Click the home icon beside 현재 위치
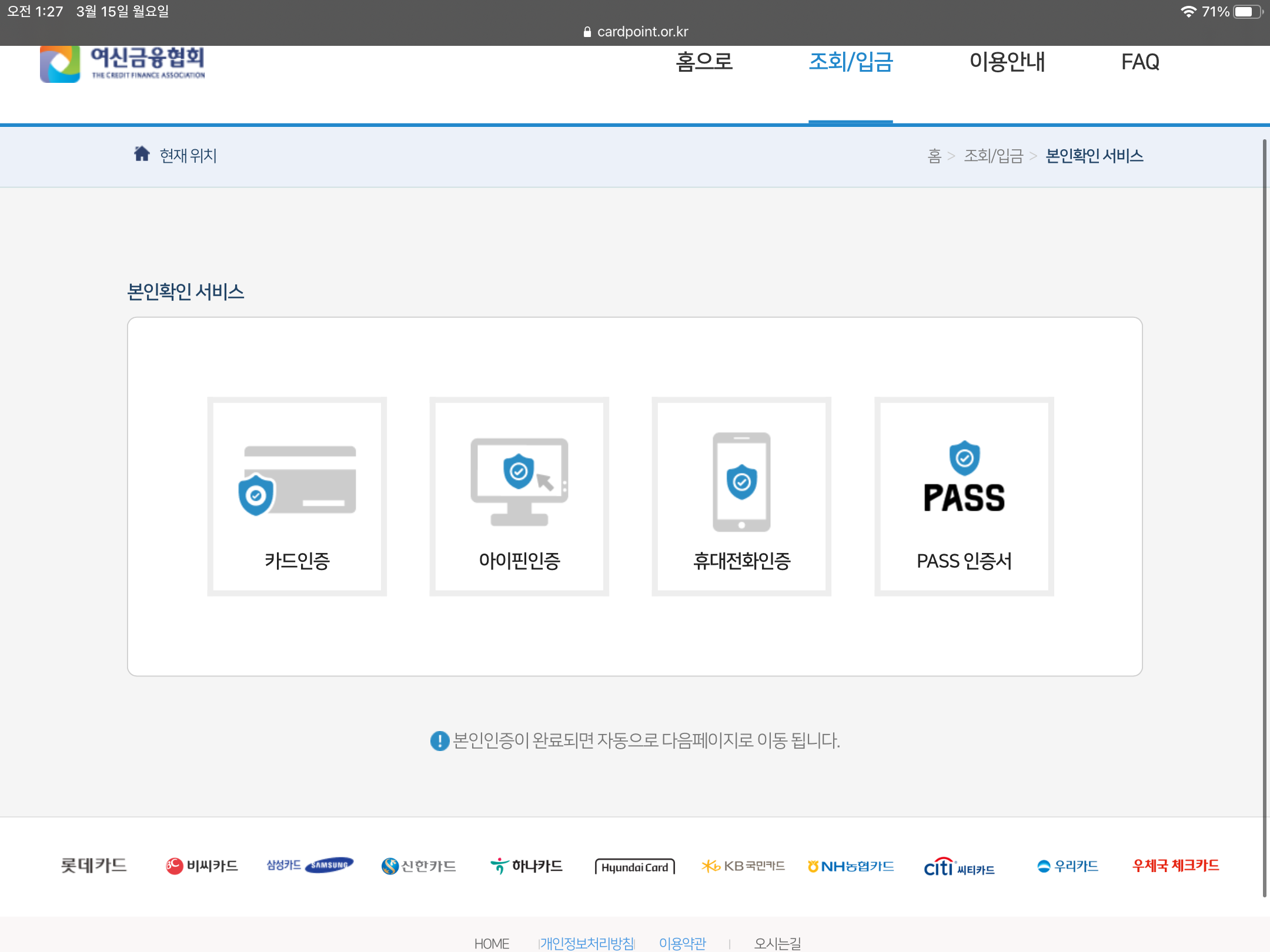 [x=142, y=154]
